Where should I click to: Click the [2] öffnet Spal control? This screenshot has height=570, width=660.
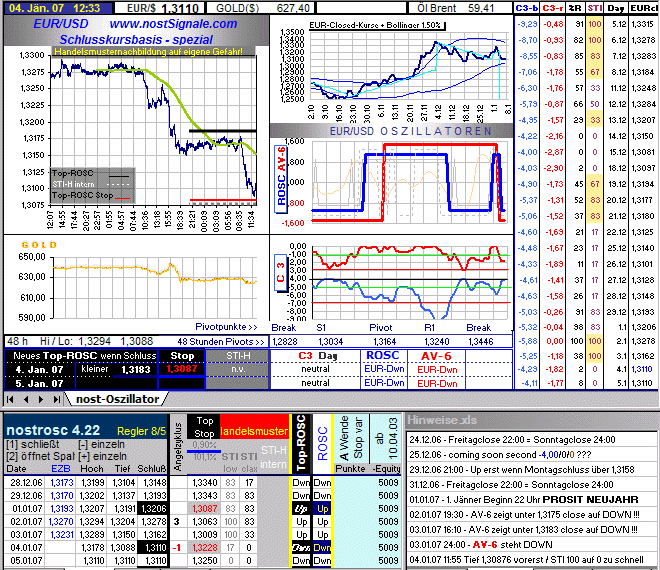(x=40, y=456)
